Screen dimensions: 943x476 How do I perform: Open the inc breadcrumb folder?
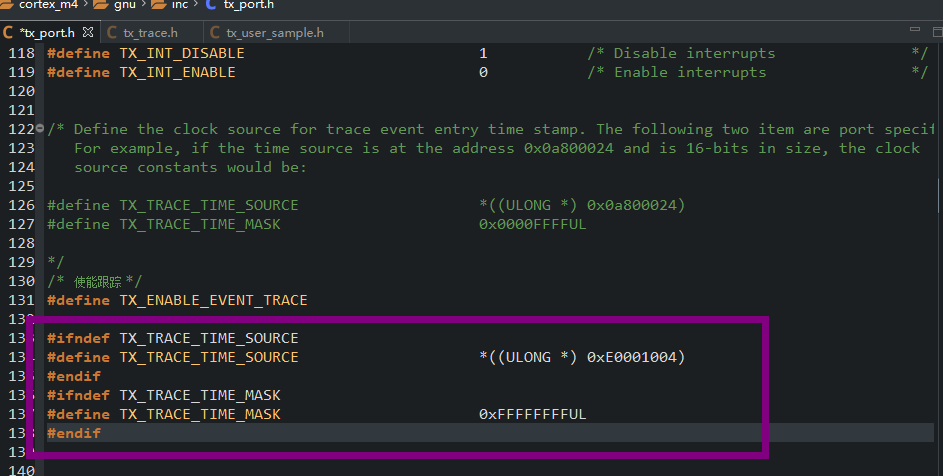[x=180, y=5]
